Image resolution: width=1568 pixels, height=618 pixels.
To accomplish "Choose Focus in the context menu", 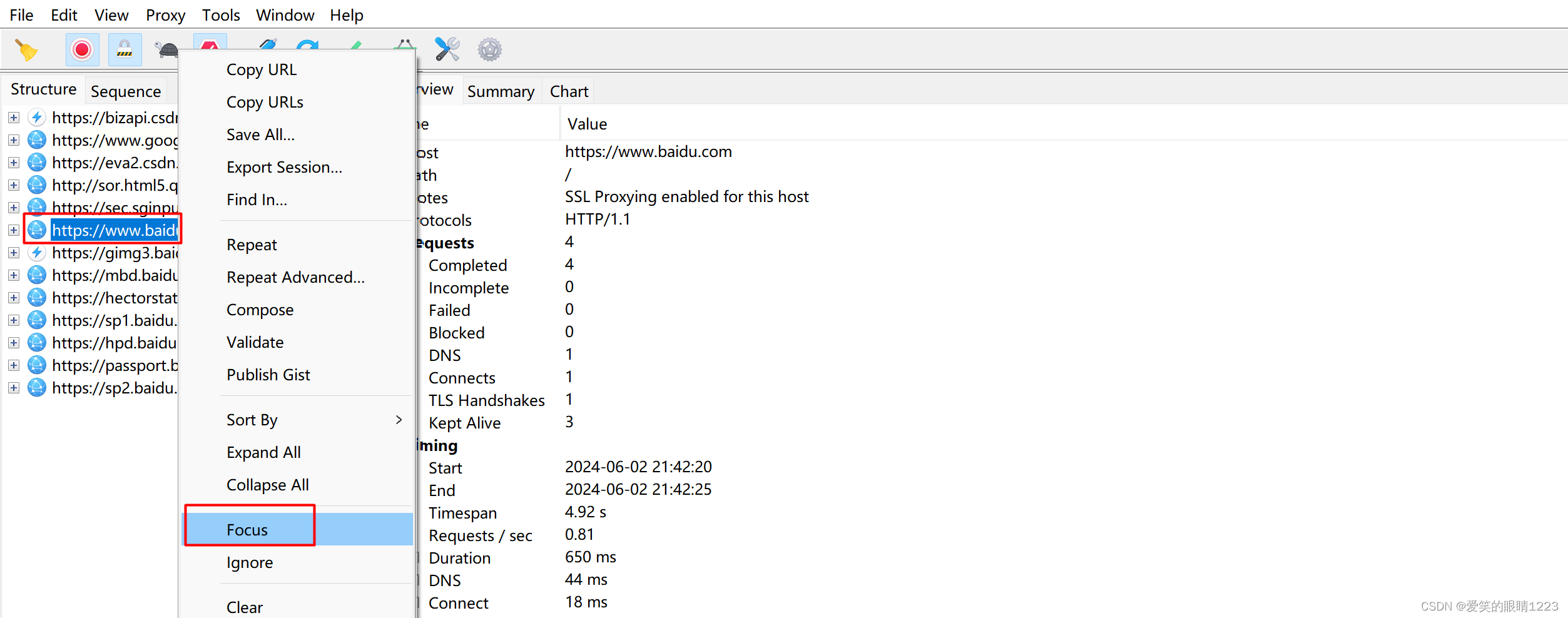I will pos(297,530).
